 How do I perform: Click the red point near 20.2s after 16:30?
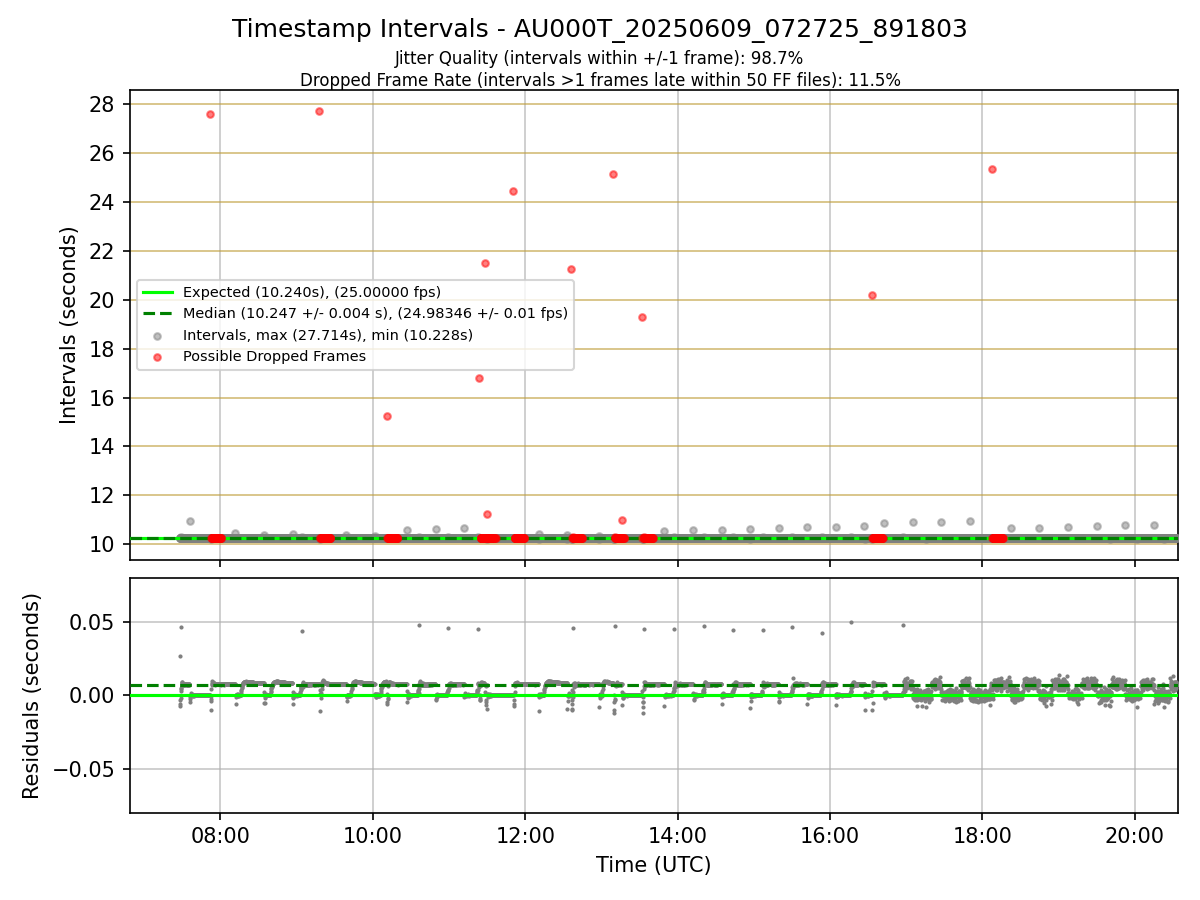point(872,295)
